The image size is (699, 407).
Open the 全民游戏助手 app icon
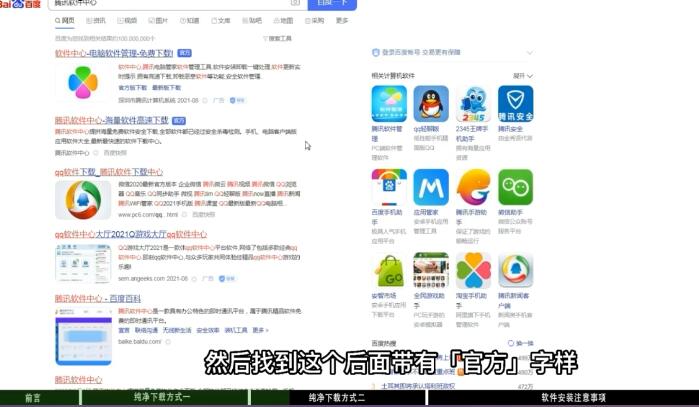click(x=431, y=270)
